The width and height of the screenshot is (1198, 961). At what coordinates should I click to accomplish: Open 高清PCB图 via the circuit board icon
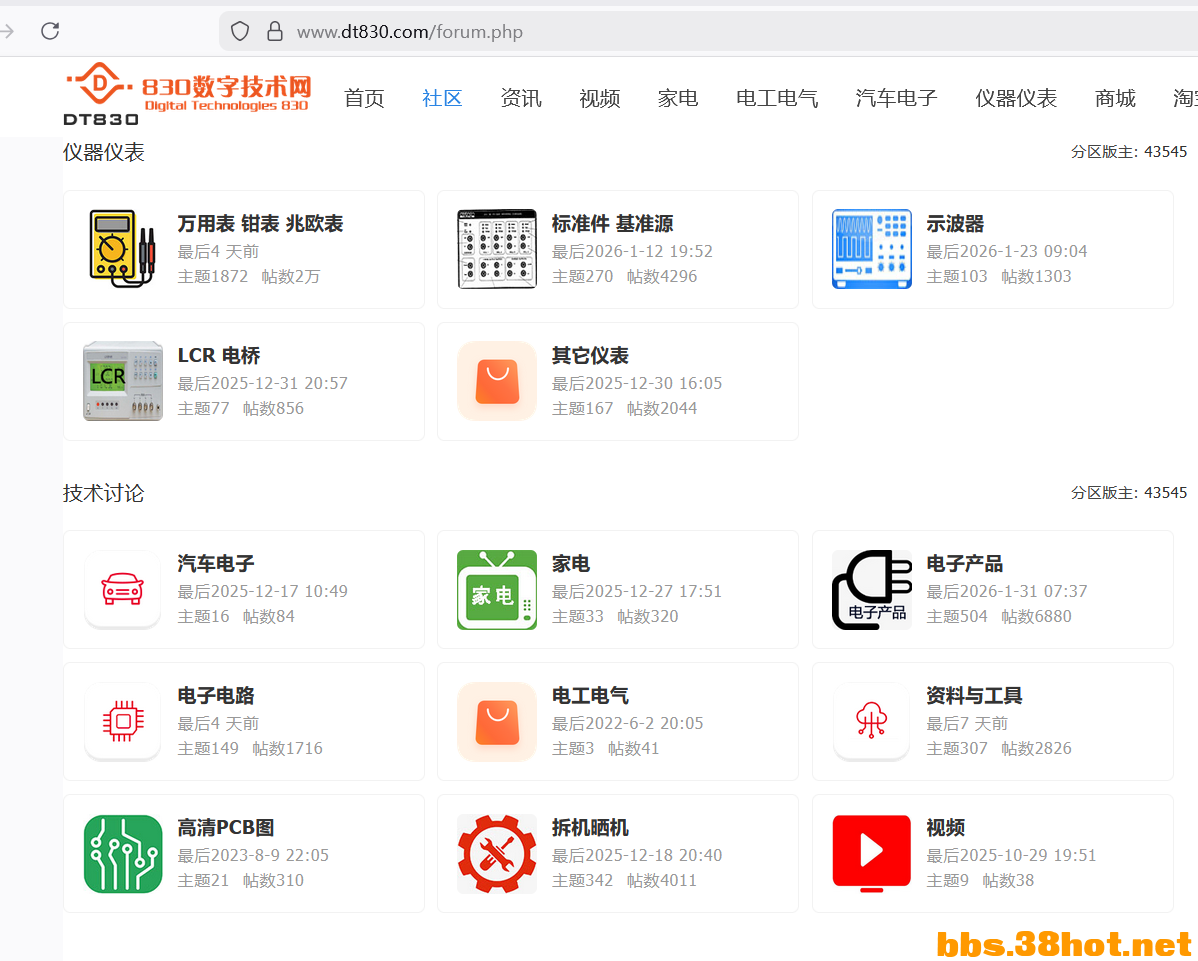(122, 854)
